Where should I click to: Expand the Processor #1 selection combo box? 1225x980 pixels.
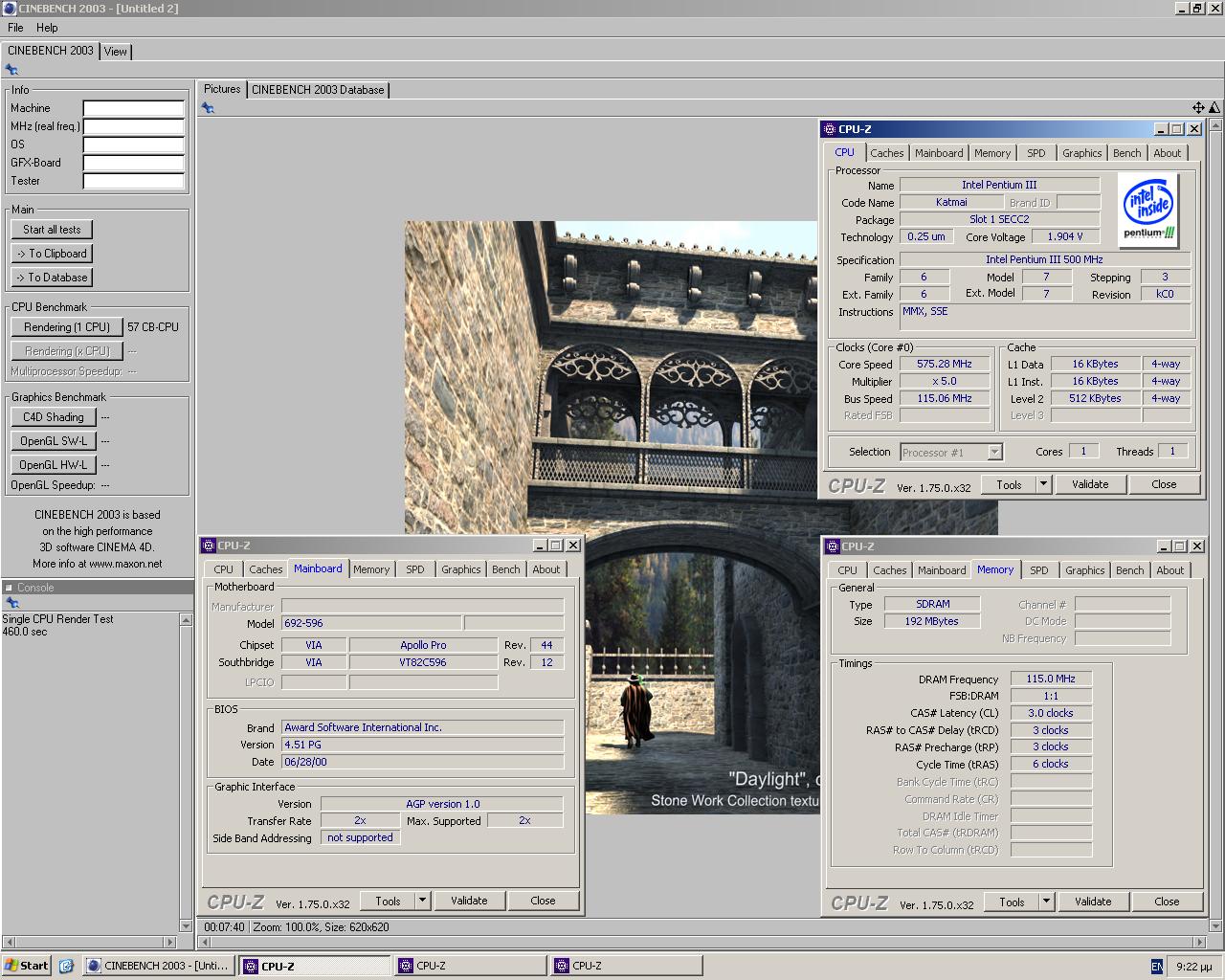click(994, 453)
